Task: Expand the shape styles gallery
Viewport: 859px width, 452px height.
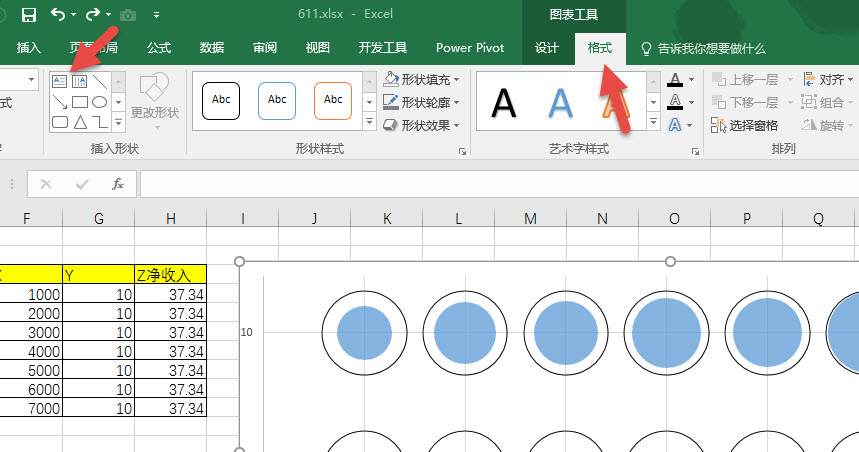Action: pos(369,122)
